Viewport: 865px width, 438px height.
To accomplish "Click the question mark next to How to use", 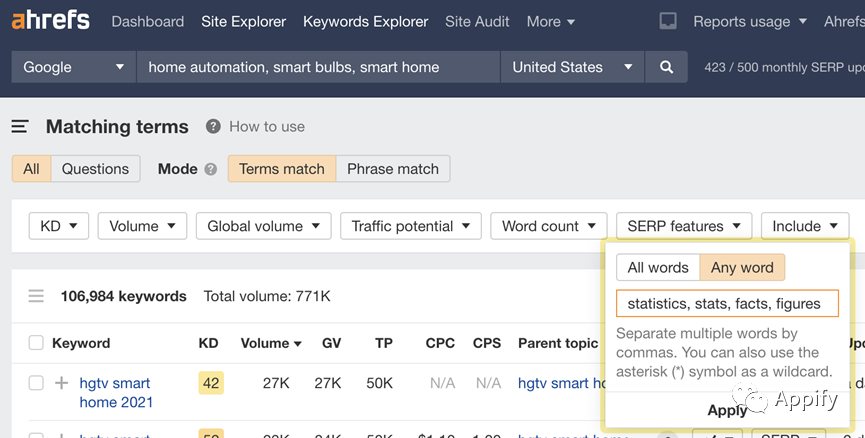I will tap(213, 127).
